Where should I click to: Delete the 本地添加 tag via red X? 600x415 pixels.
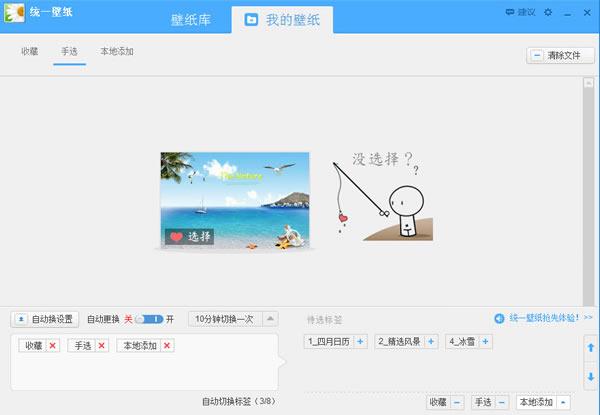click(x=167, y=345)
